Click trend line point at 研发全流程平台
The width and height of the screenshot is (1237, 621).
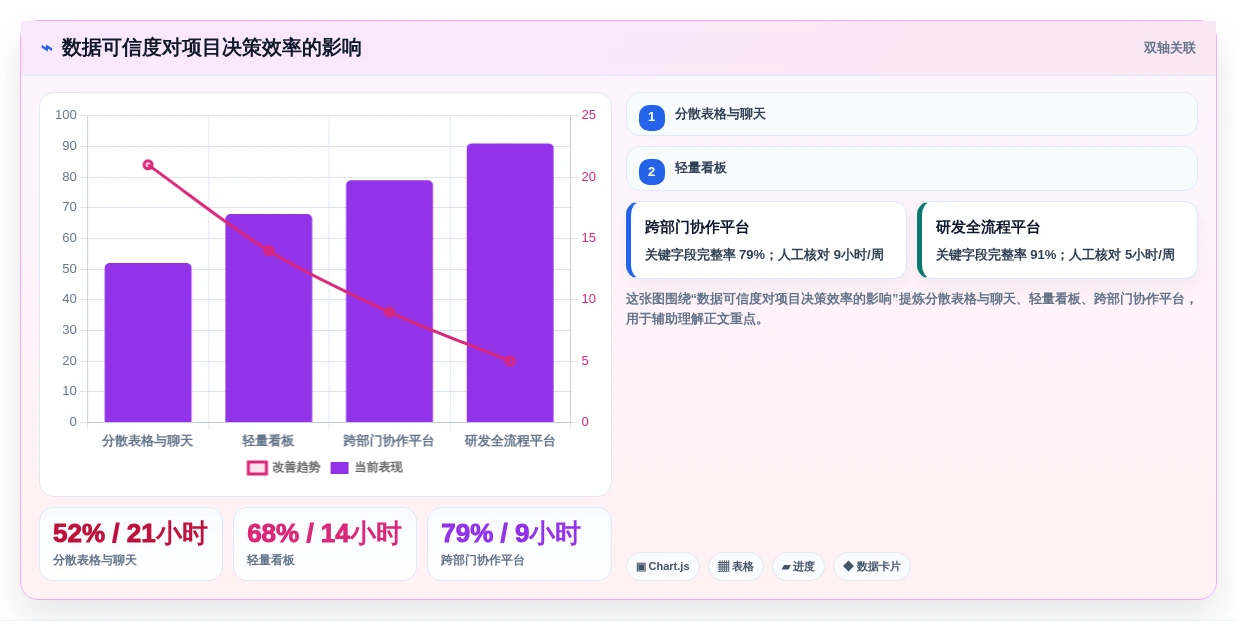(x=510, y=361)
